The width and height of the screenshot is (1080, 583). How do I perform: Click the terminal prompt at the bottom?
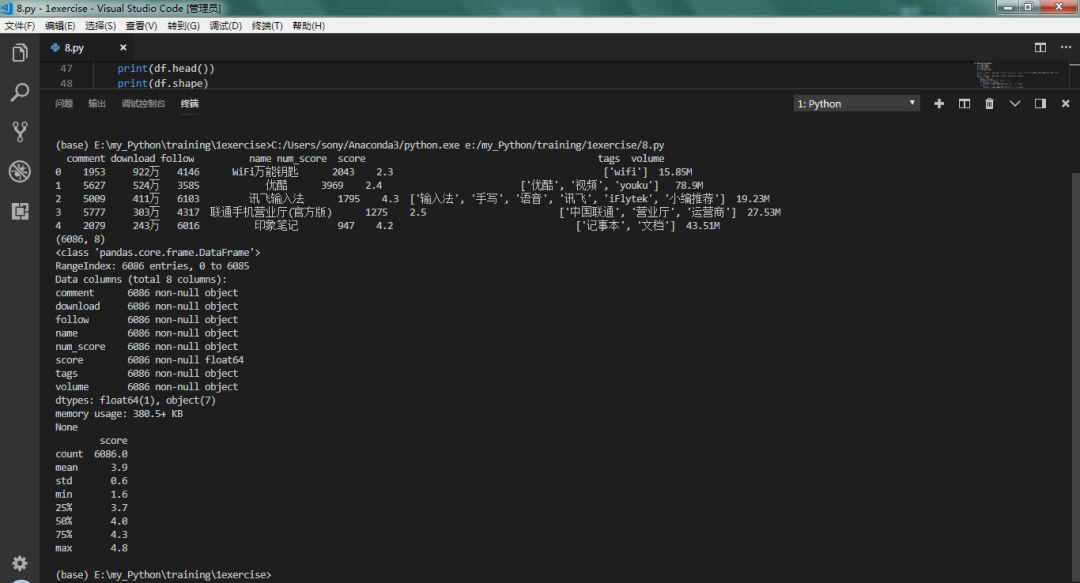pos(163,575)
